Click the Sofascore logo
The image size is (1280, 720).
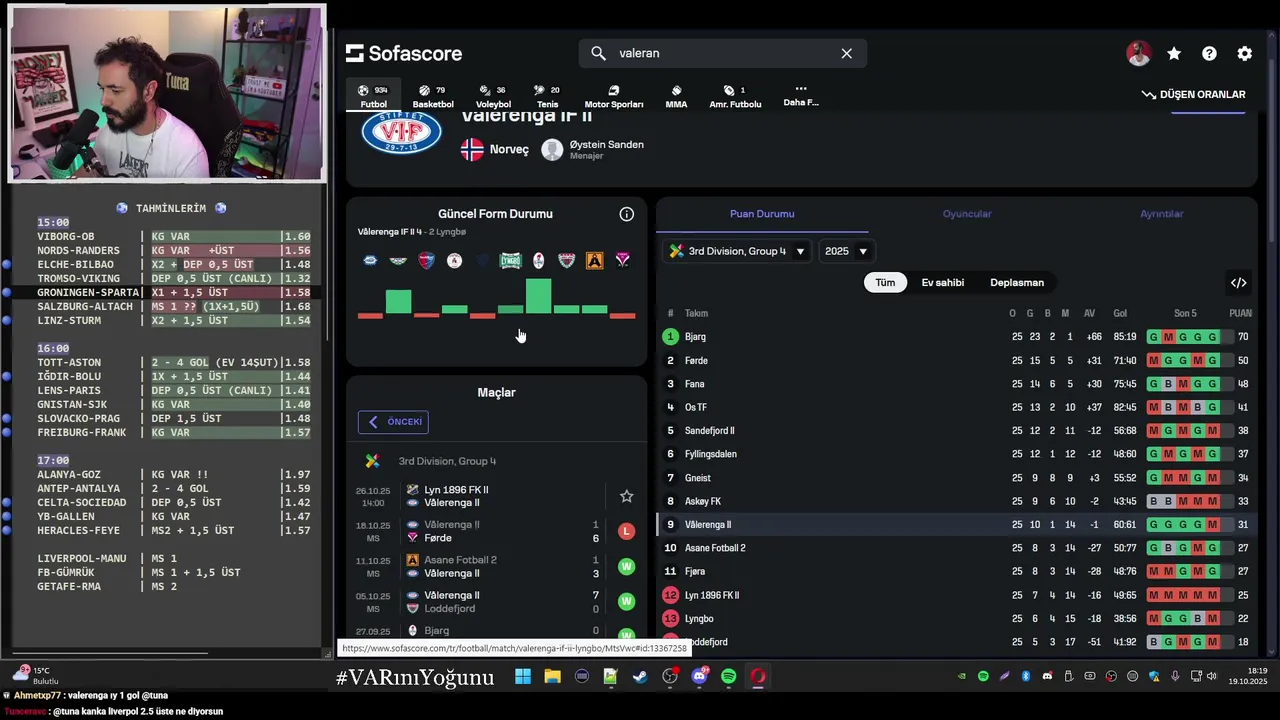click(x=404, y=53)
